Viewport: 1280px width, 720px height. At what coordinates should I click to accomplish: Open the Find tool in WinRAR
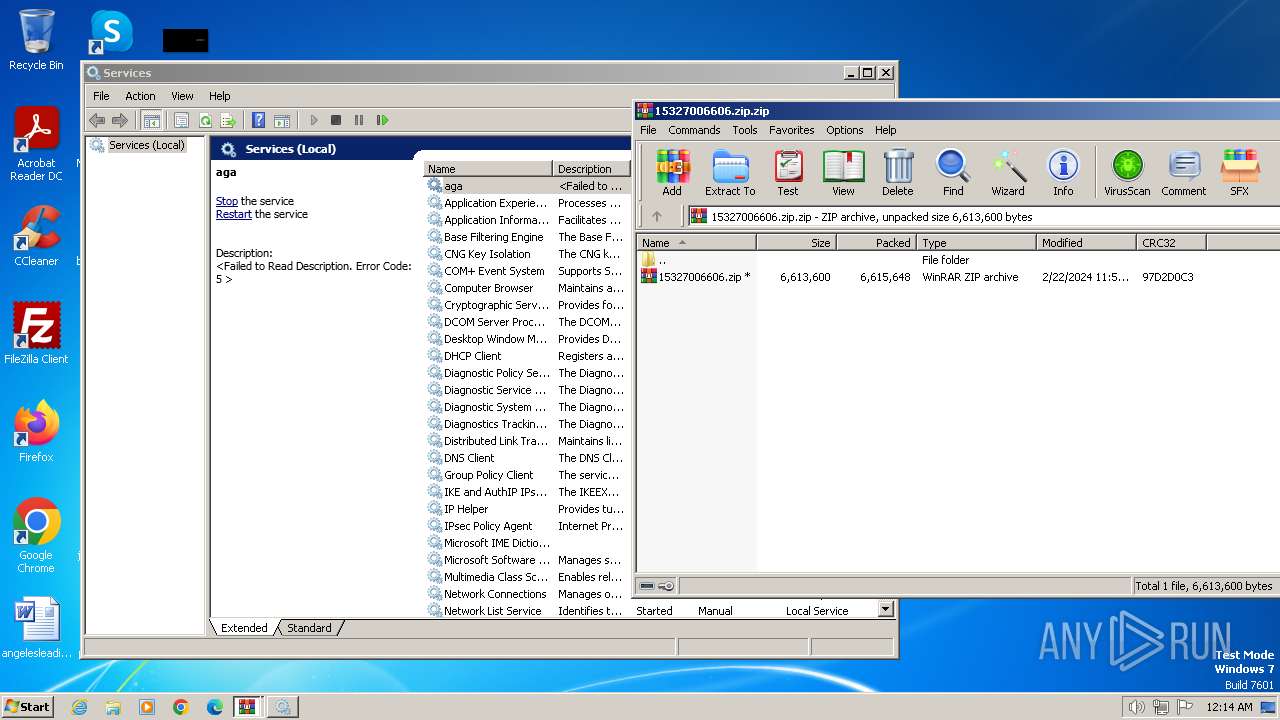[953, 173]
